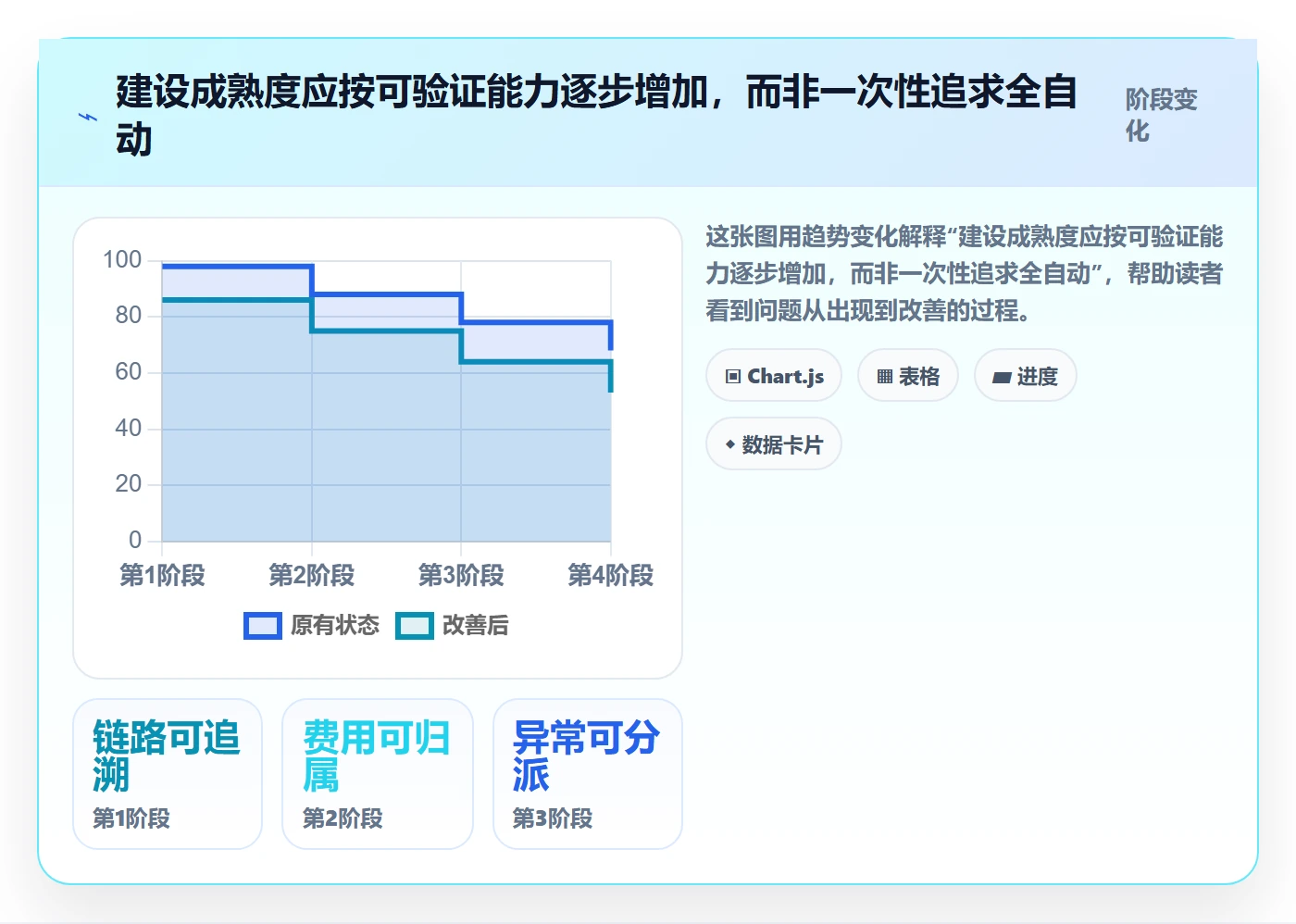1296x924 pixels.
Task: Click the 第1阶段 x-axis label
Action: coord(162,575)
